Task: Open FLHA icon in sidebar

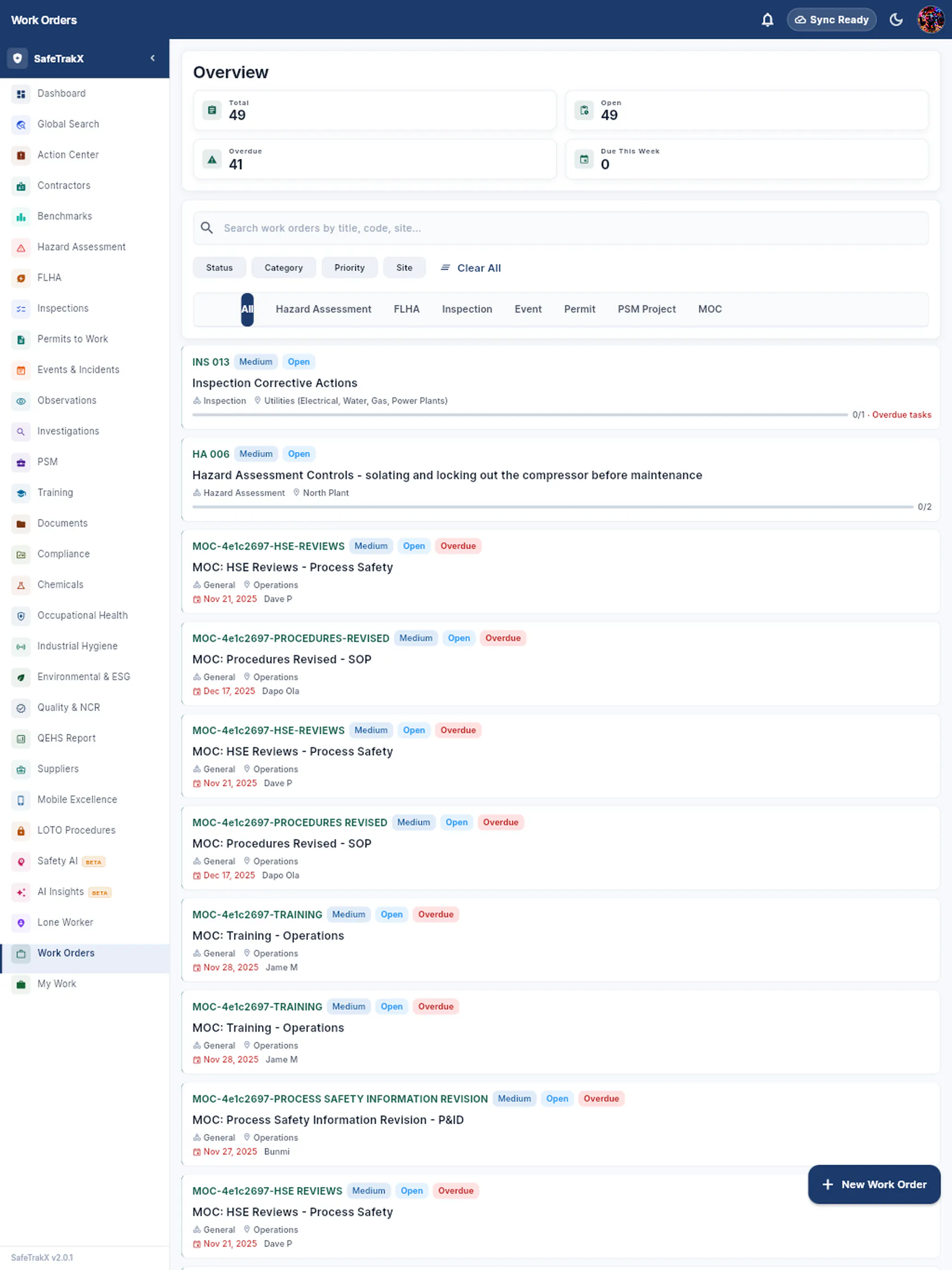Action: (21, 278)
